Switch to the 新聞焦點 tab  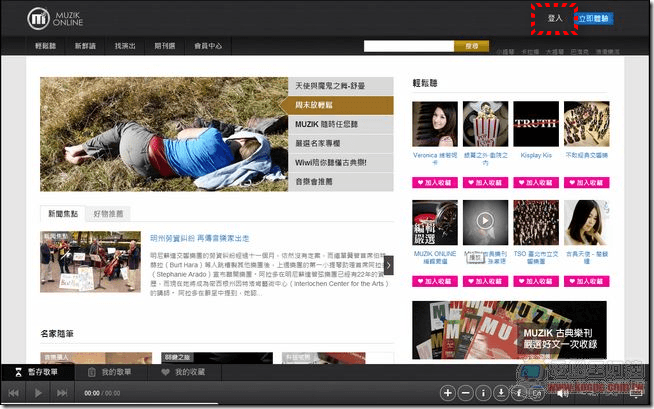pos(63,214)
